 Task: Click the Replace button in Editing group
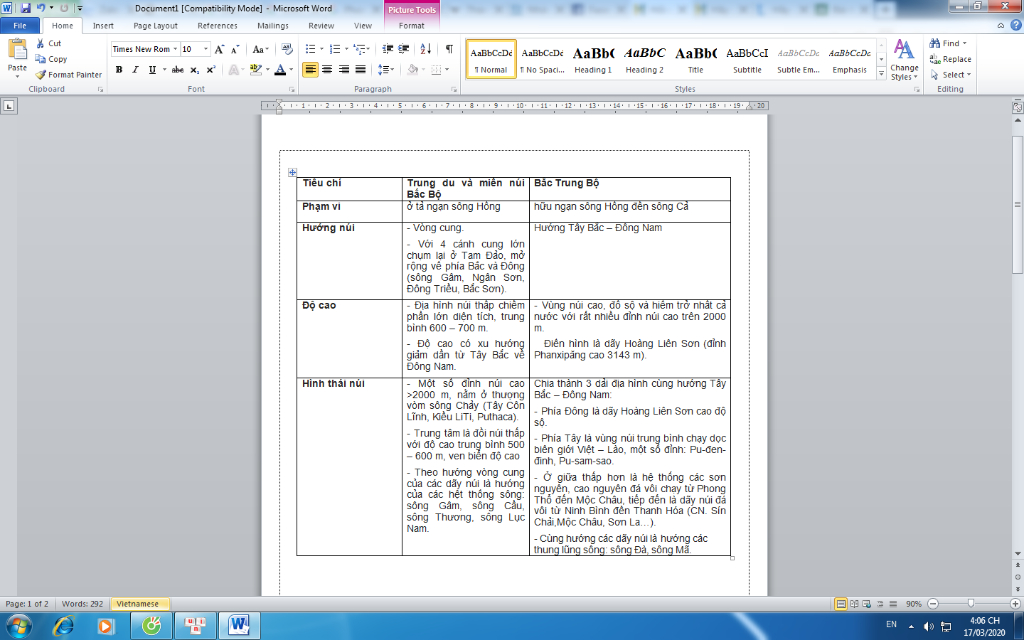pyautogui.click(x=950, y=59)
